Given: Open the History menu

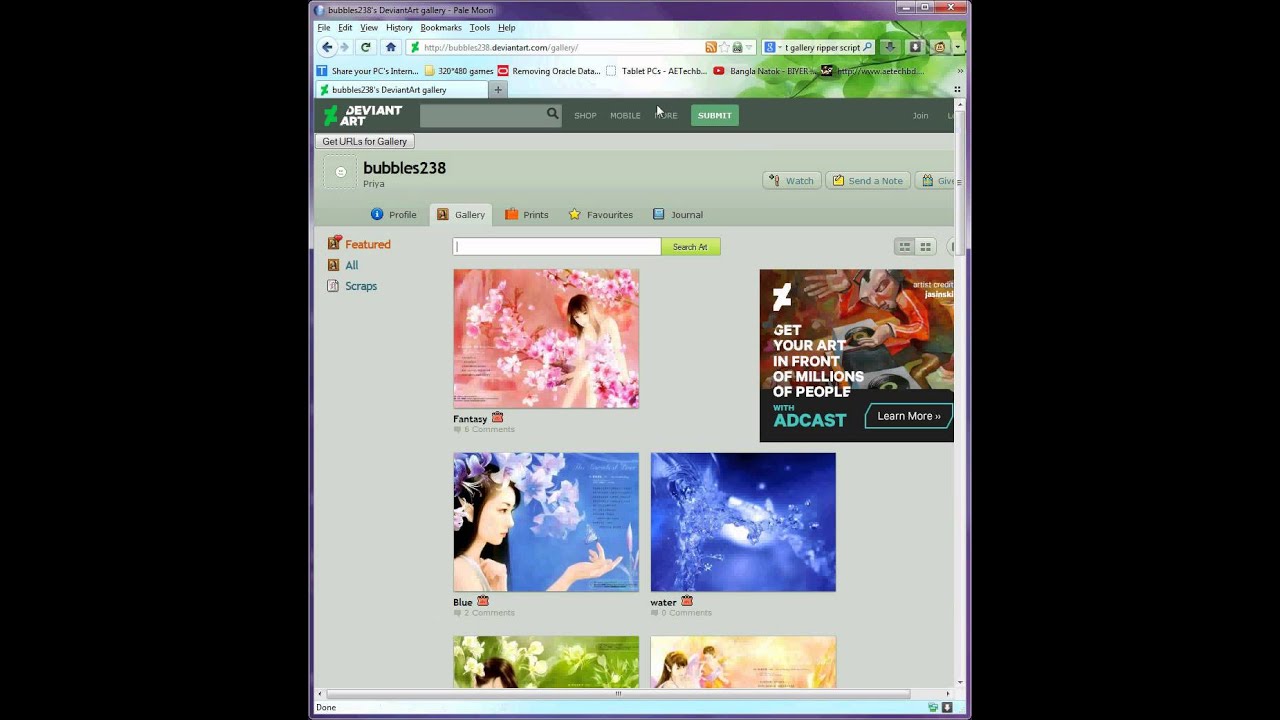Looking at the screenshot, I should coord(399,28).
